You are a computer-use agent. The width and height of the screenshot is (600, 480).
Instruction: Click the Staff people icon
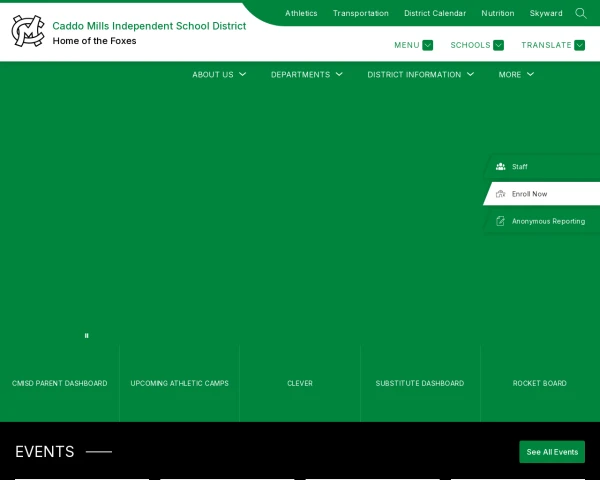(x=500, y=166)
